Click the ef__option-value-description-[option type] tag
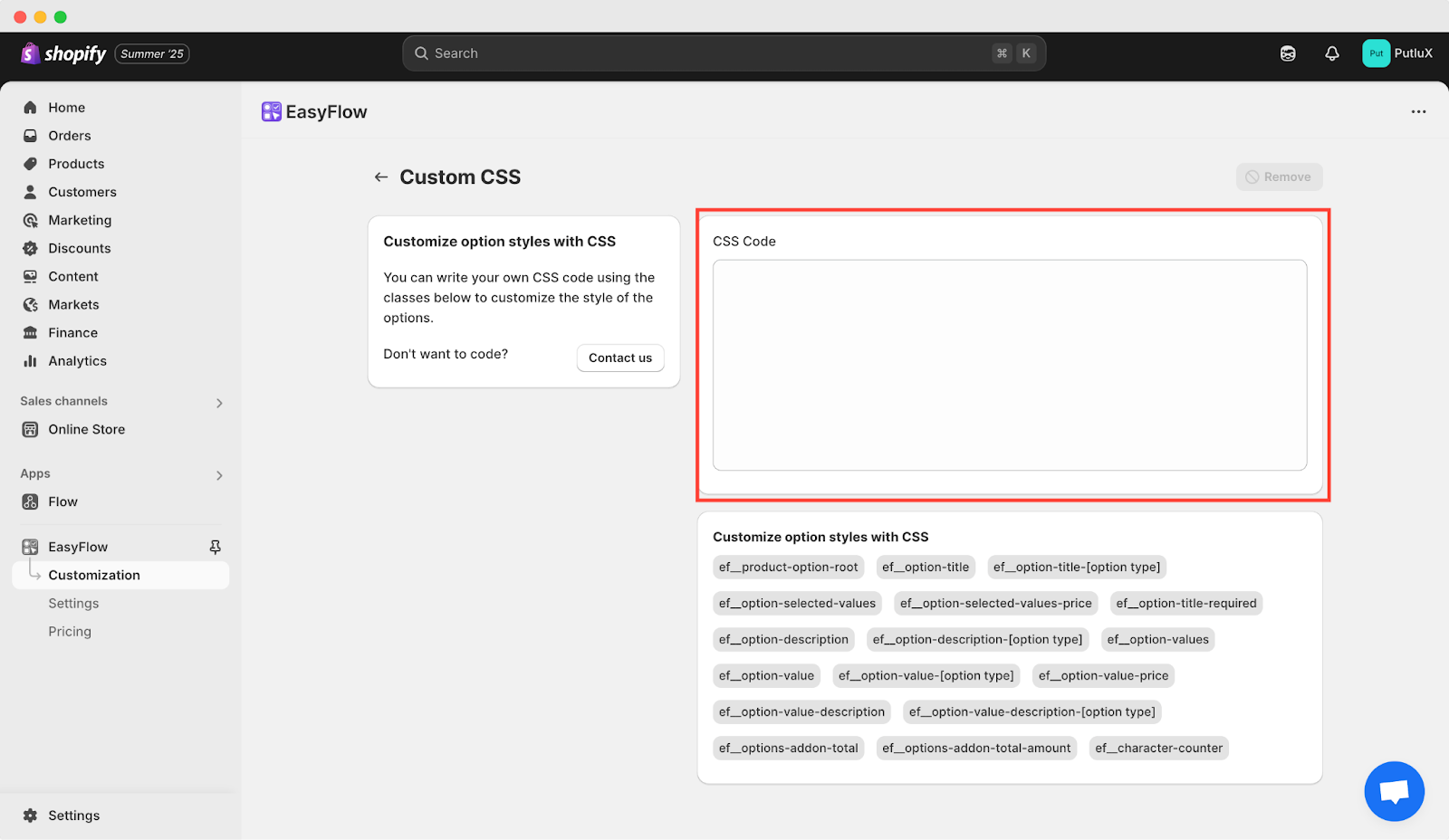1449x840 pixels. point(1032,712)
